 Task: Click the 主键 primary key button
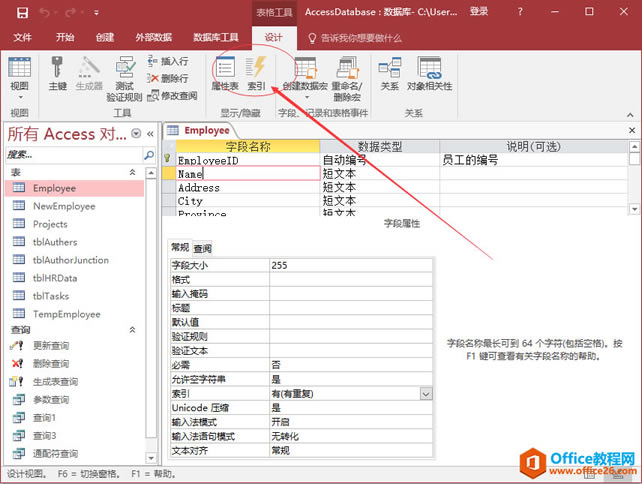[57, 73]
